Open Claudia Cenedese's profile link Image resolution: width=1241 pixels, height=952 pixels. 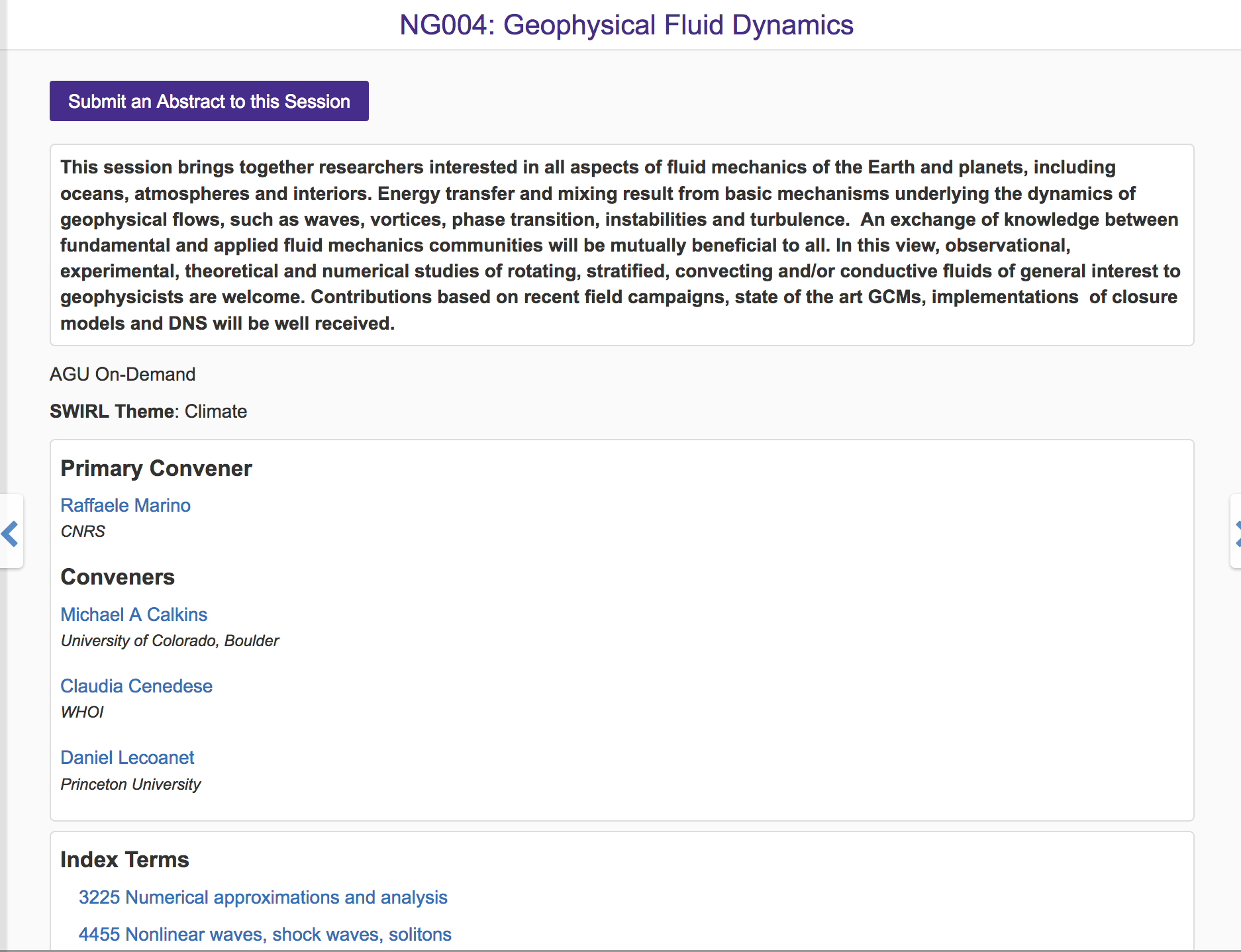(x=136, y=686)
